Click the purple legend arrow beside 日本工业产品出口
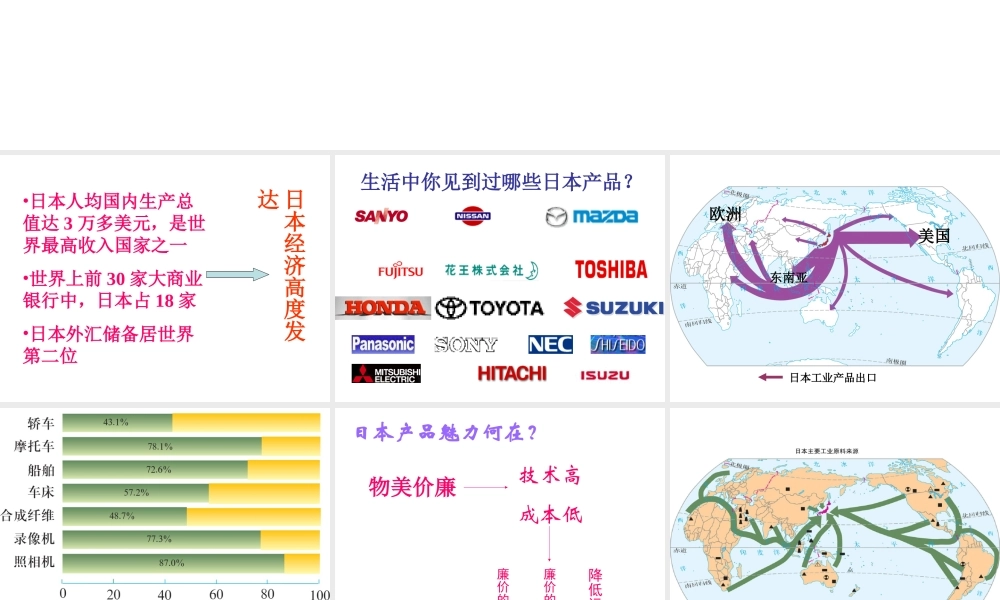Image resolution: width=1000 pixels, height=600 pixels. pos(770,377)
